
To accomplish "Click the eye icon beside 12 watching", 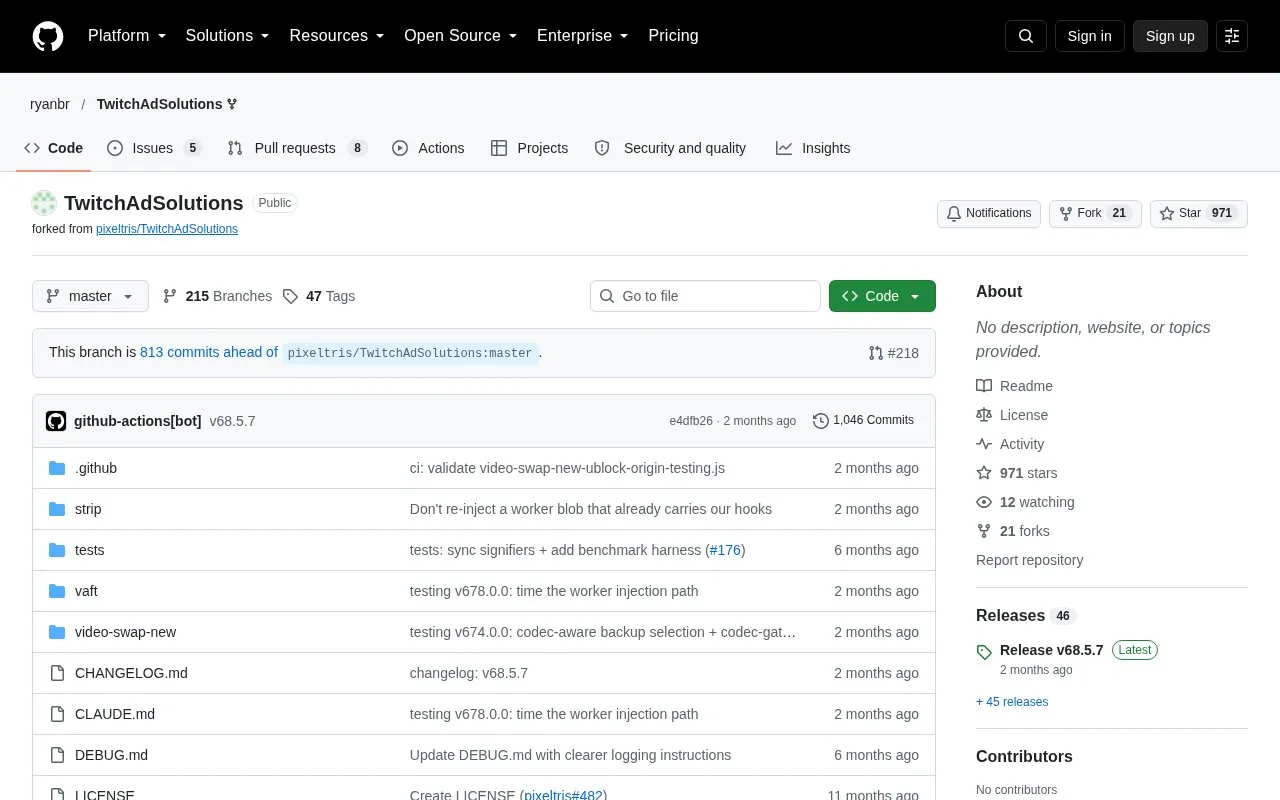I will [984, 502].
